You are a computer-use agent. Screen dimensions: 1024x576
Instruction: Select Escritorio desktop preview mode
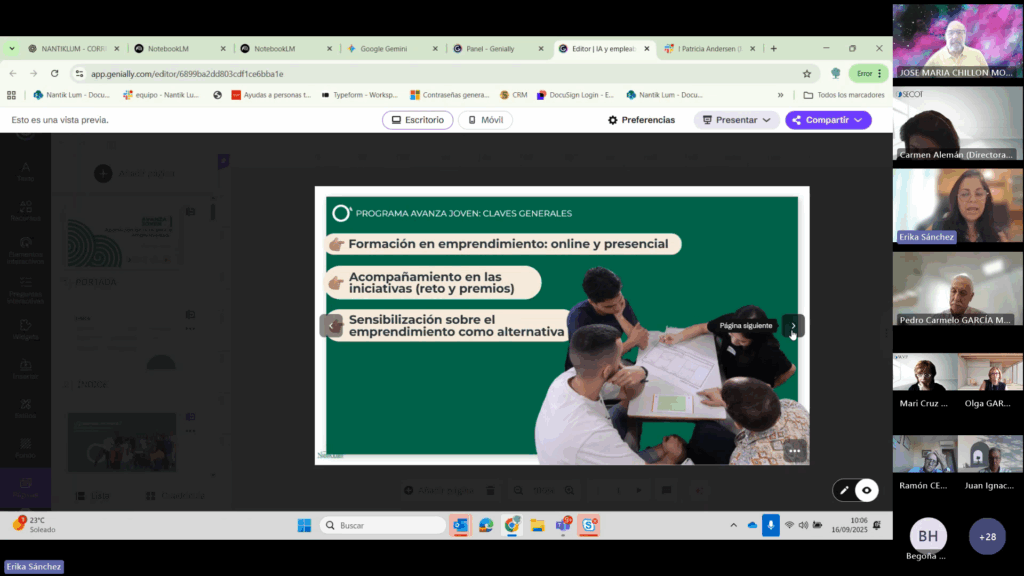tap(417, 120)
